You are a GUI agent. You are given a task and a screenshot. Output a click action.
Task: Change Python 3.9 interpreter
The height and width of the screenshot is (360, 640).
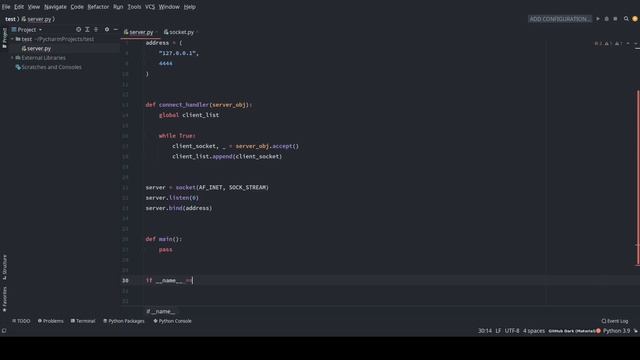(x=616, y=331)
